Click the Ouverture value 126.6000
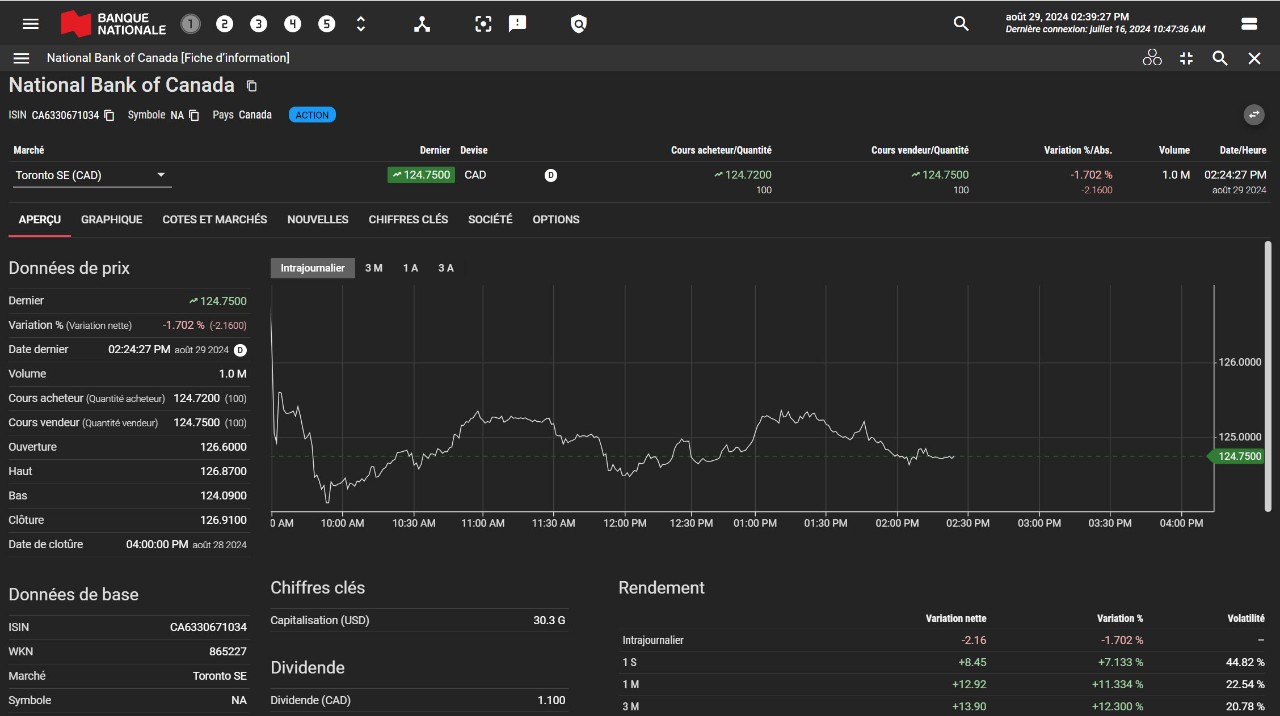This screenshot has height=716, width=1280. pos(223,447)
